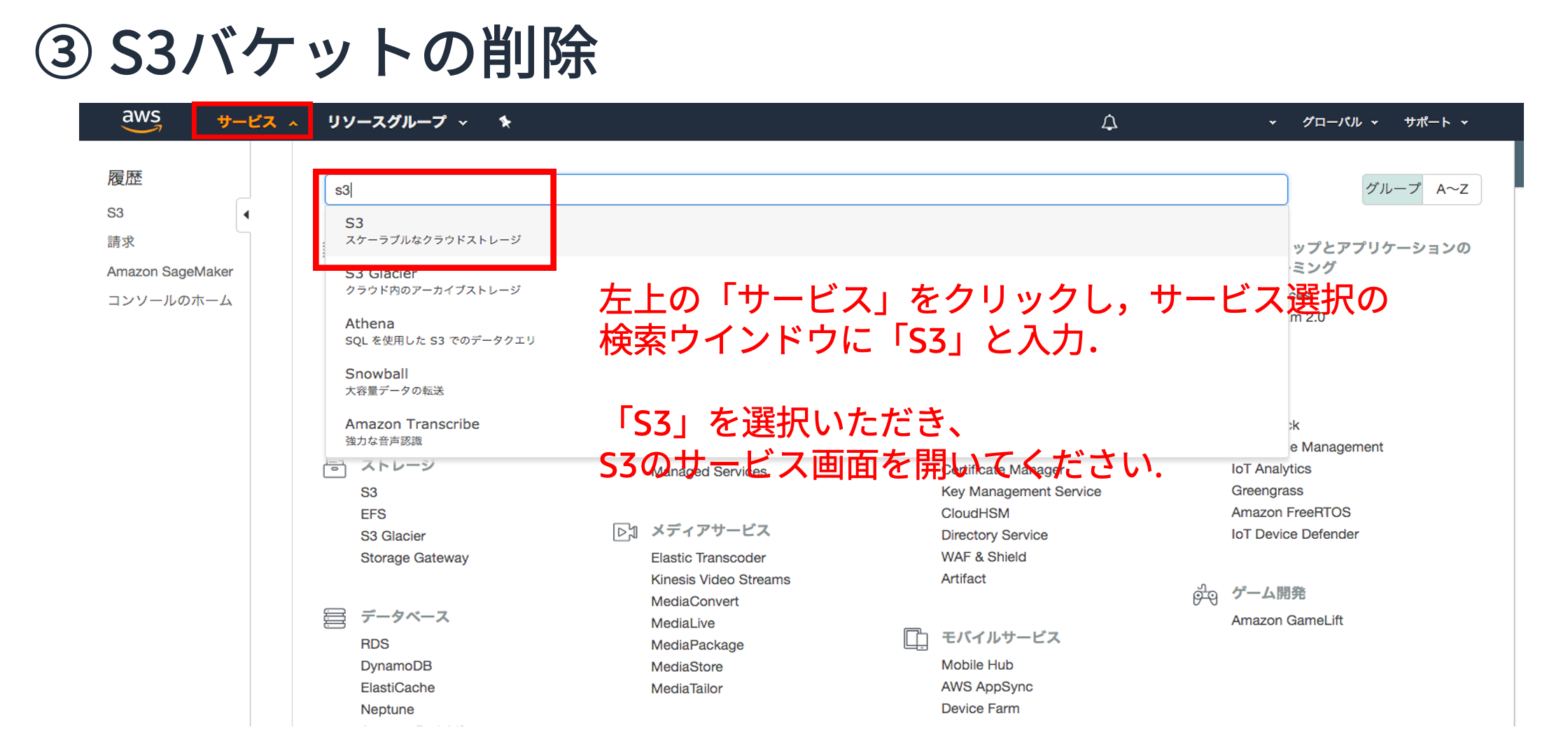Open Greengrass service
Viewport: 1568px width, 753px height.
(1267, 491)
